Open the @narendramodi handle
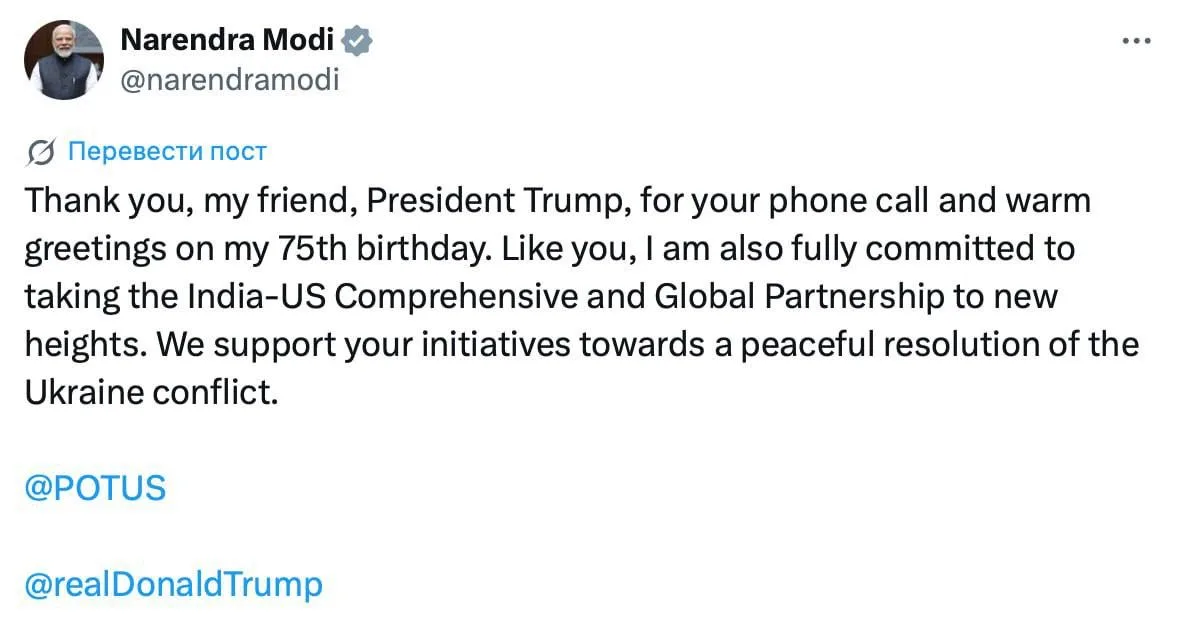Screen dimensions: 1186x634 (229, 79)
